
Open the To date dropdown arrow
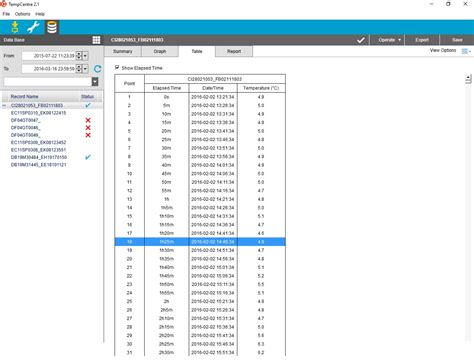[85, 69]
